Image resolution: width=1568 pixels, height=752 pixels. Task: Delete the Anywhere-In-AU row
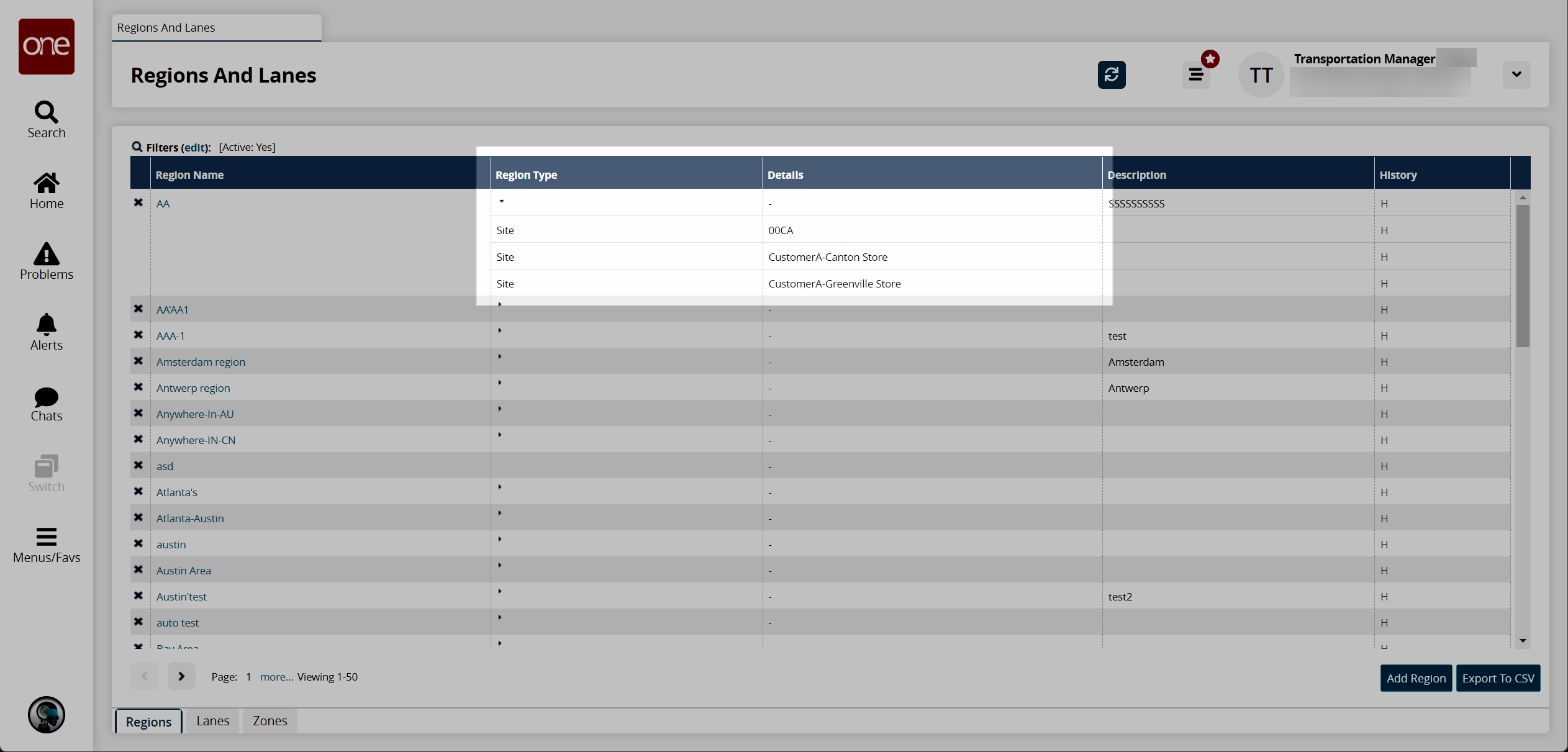pos(138,413)
